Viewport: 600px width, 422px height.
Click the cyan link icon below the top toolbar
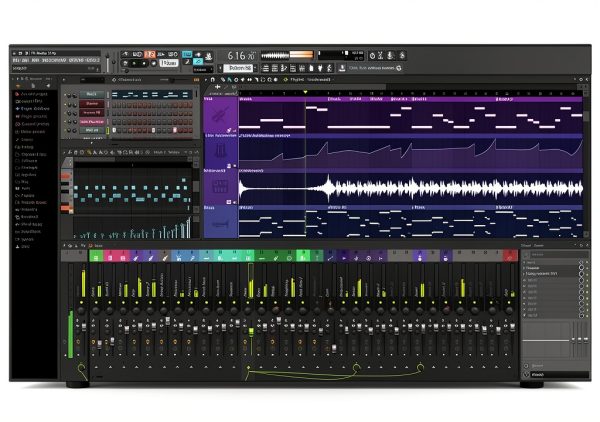pos(198,62)
